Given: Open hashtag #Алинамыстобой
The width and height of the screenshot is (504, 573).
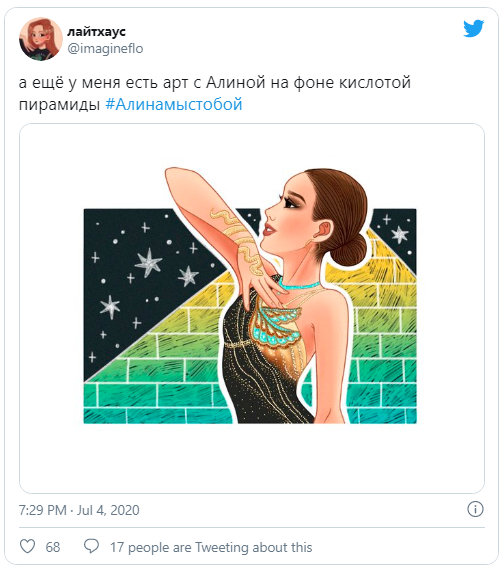Looking at the screenshot, I should point(174,104).
